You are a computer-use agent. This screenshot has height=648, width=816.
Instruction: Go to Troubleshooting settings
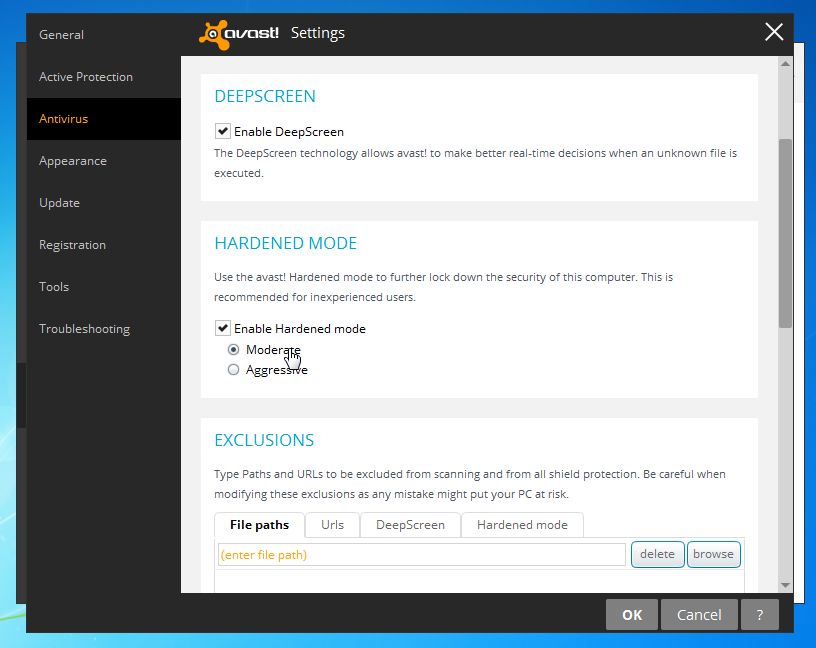click(84, 329)
